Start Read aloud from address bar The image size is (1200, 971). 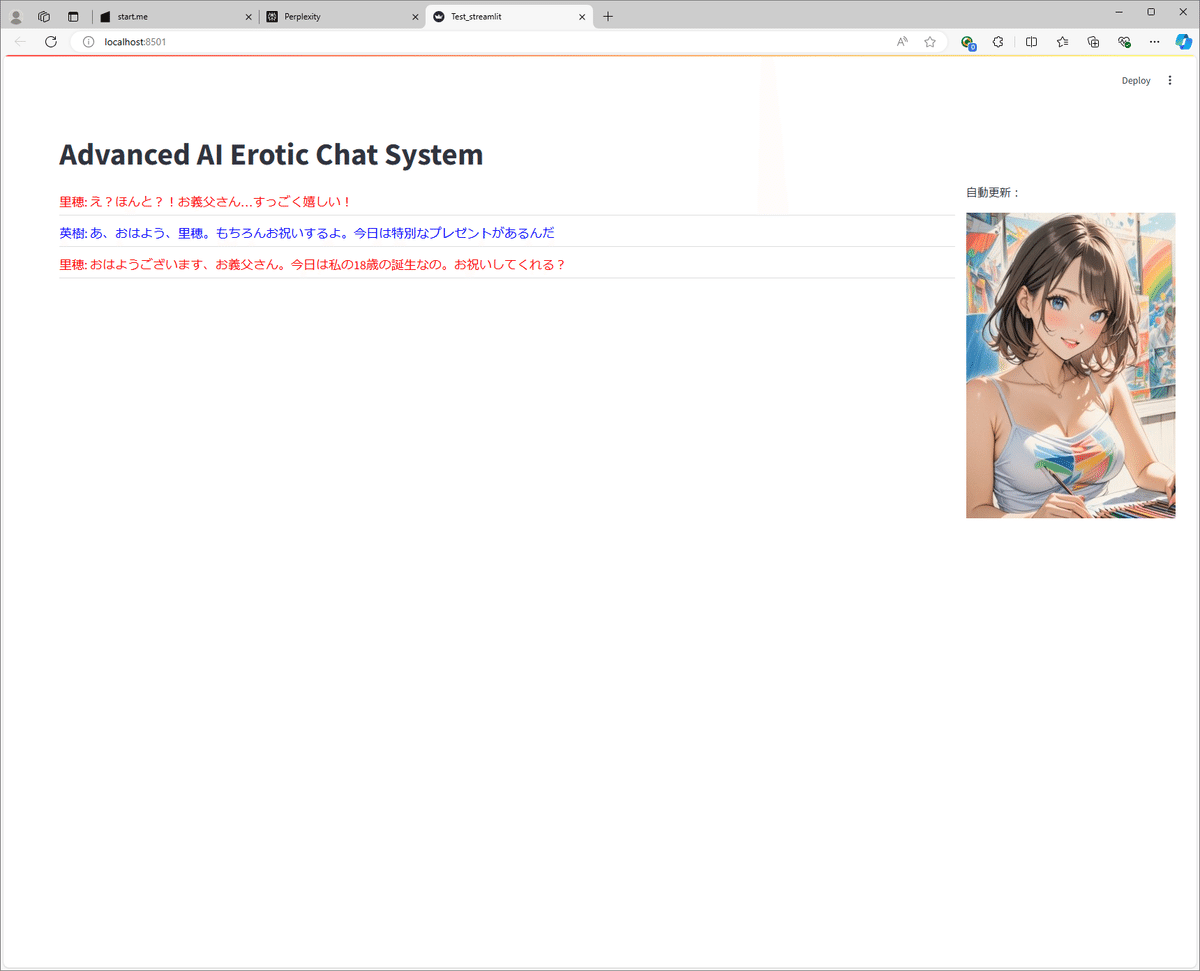(902, 42)
